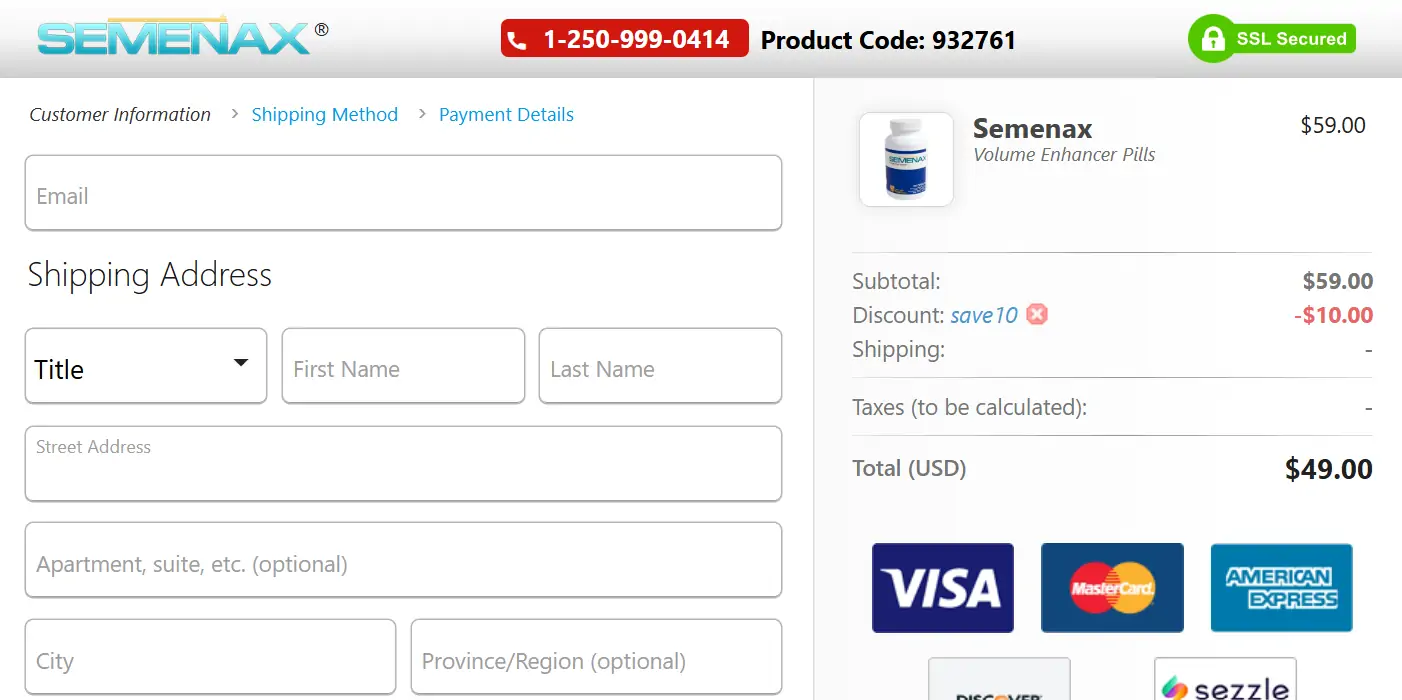Click the SSL Secured padlock icon
Image resolution: width=1402 pixels, height=700 pixels.
click(x=1212, y=38)
